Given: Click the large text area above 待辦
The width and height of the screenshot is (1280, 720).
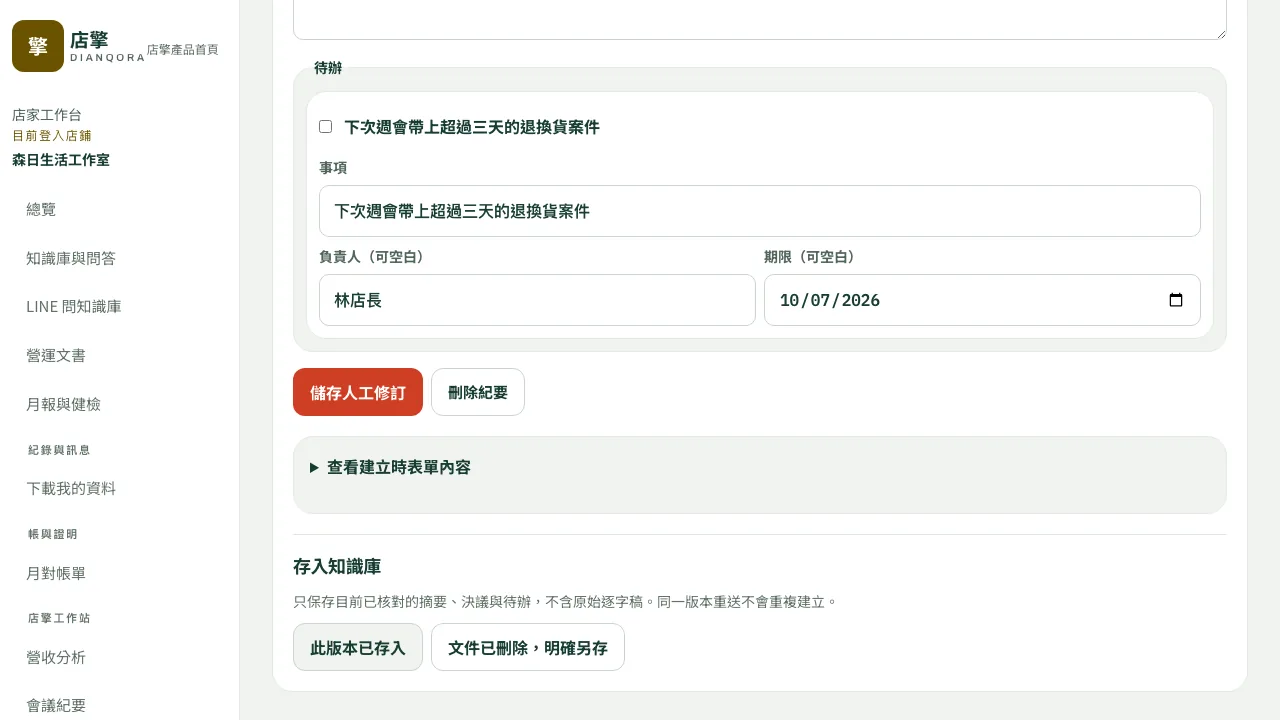Looking at the screenshot, I should tap(760, 19).
